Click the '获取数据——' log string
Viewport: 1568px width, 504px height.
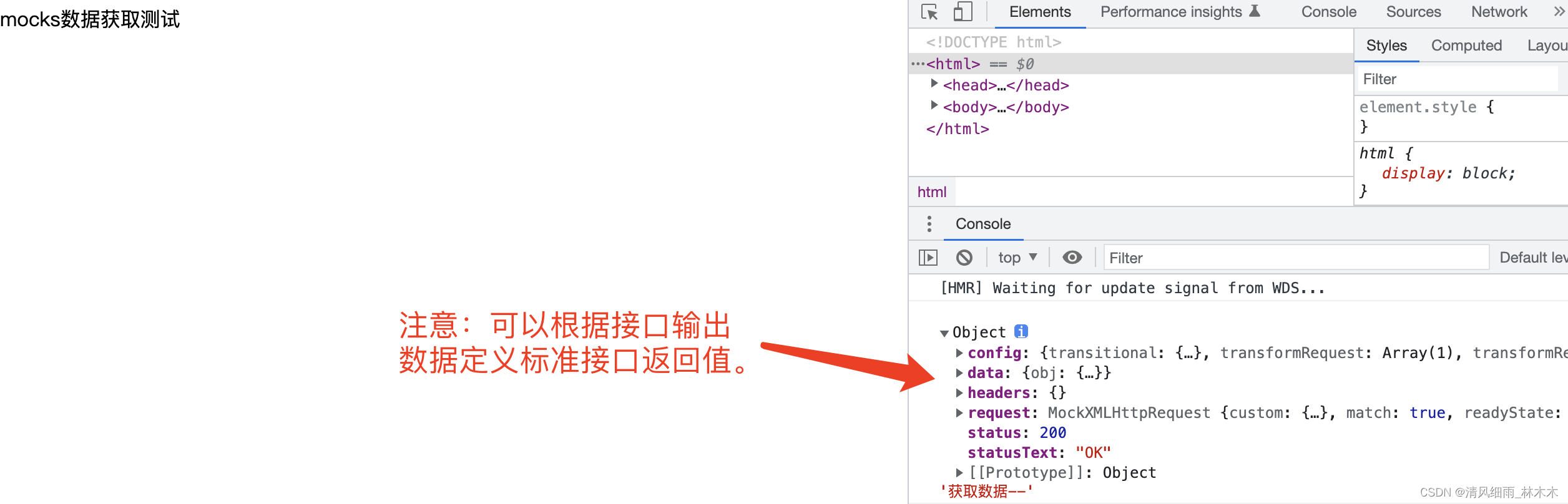click(x=987, y=492)
